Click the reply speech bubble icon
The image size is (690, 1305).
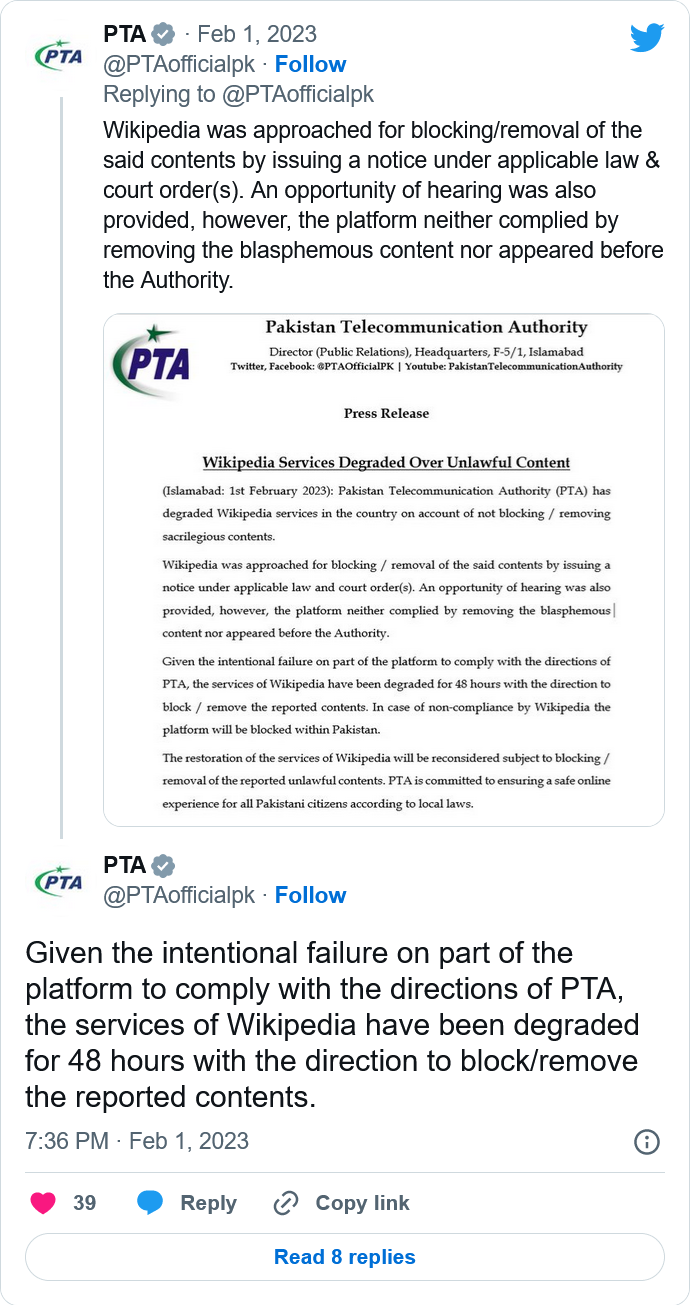[x=150, y=1202]
